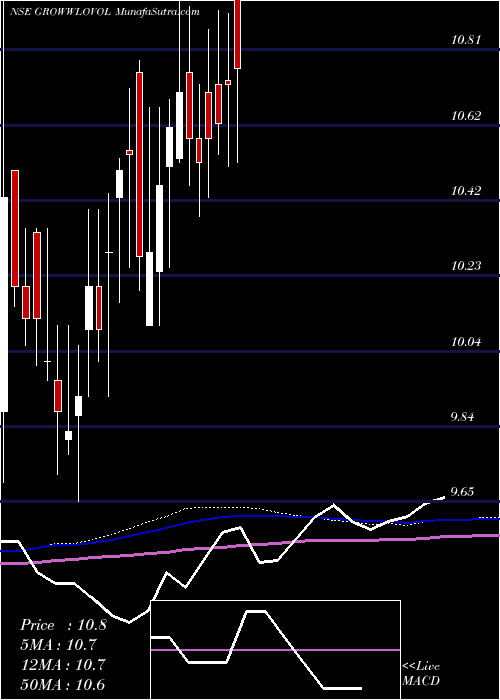The width and height of the screenshot is (500, 700).
Task: Click the 10.81 price axis label
Action: point(466,40)
